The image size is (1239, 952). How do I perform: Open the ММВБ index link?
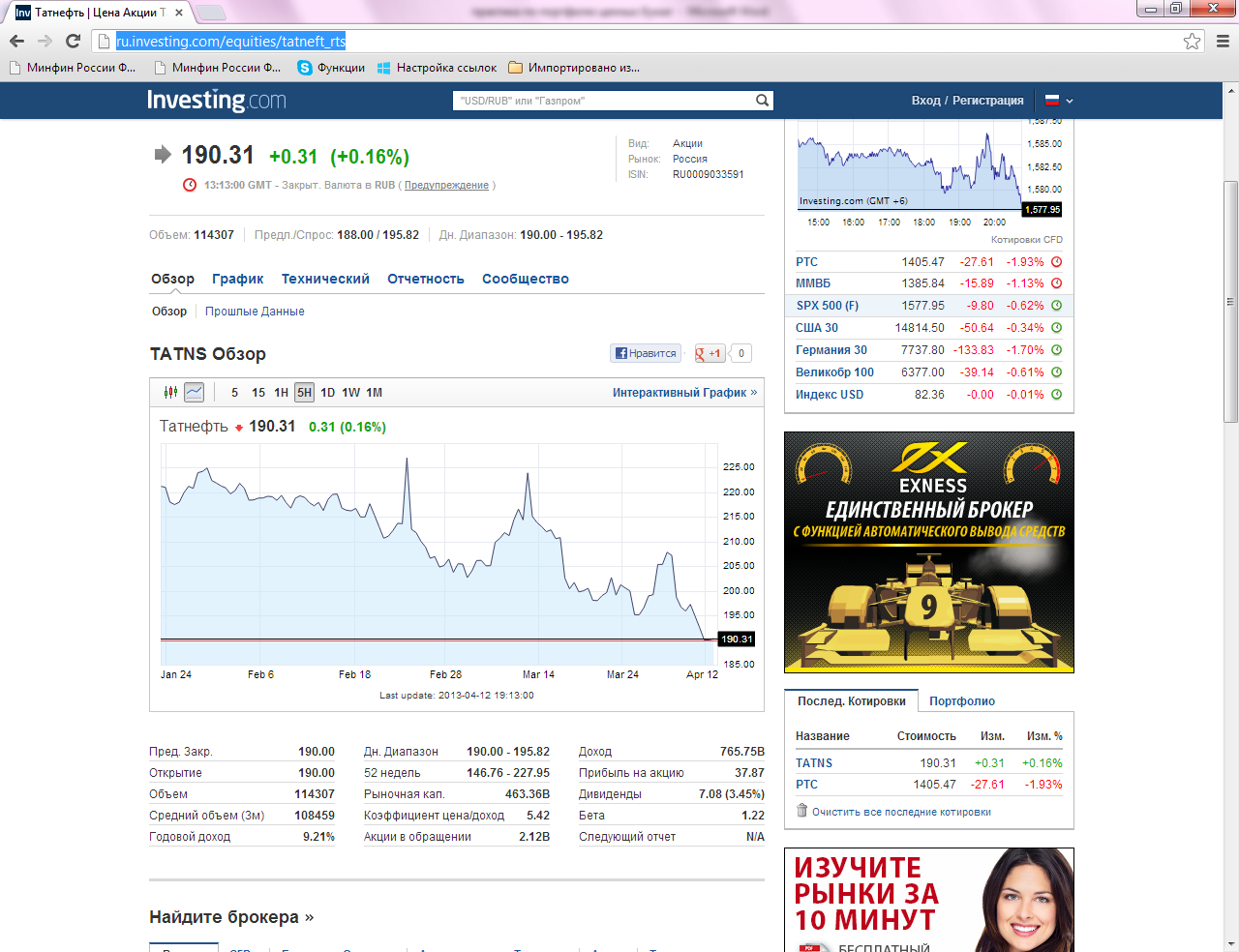pos(813,283)
